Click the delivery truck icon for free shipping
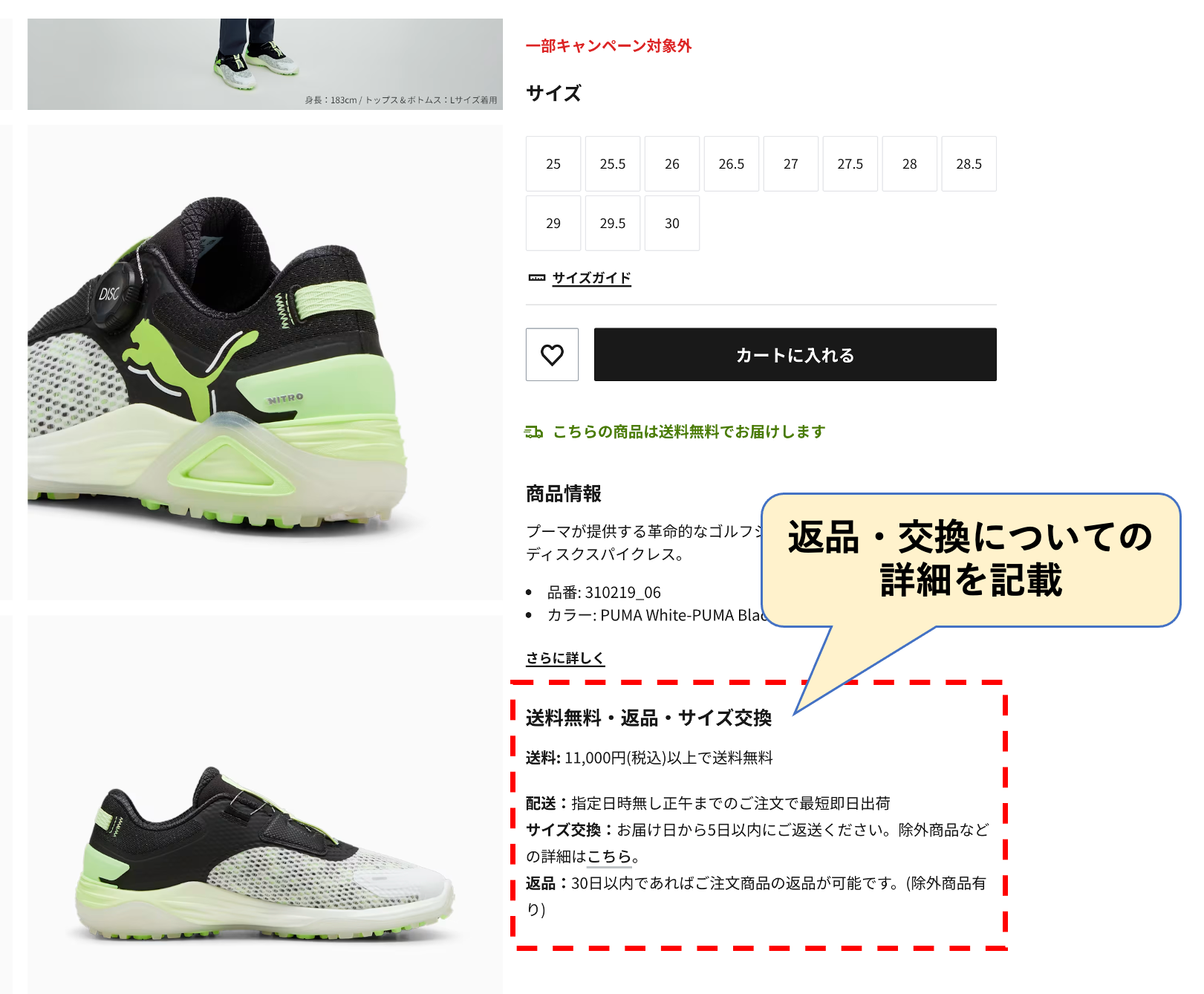 pyautogui.click(x=534, y=432)
